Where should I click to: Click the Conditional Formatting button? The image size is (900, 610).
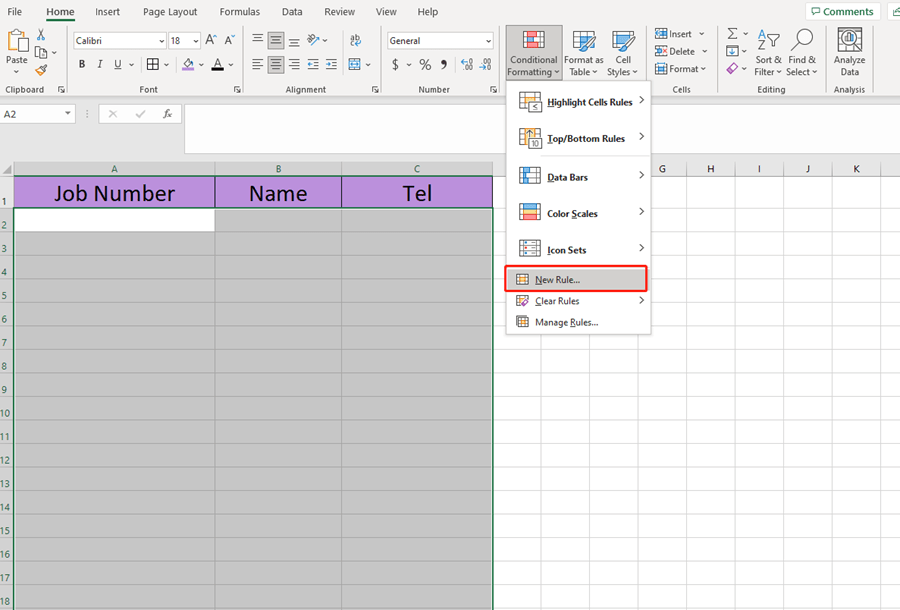[534, 52]
